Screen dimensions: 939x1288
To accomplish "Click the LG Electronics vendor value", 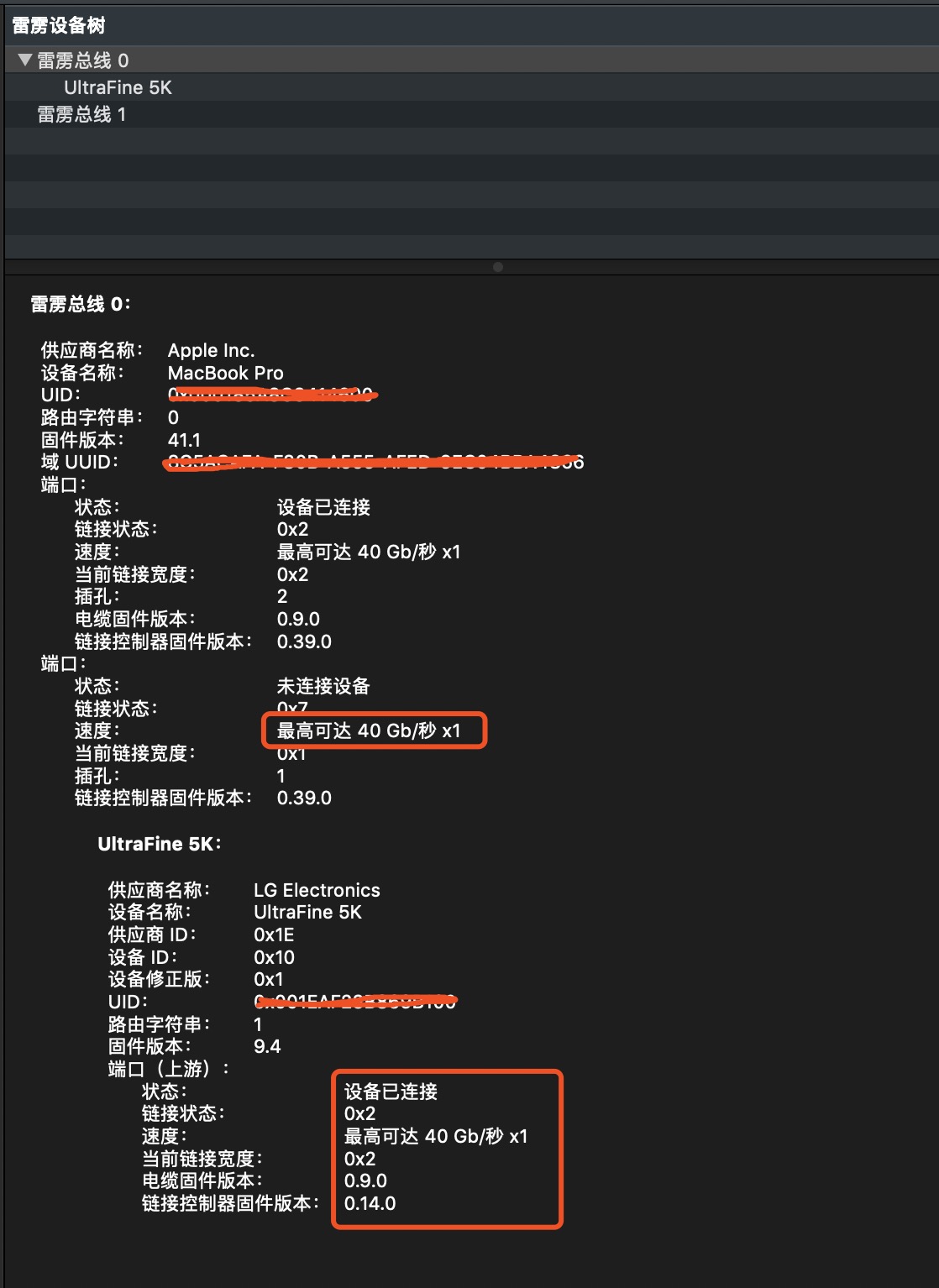I will tap(317, 890).
